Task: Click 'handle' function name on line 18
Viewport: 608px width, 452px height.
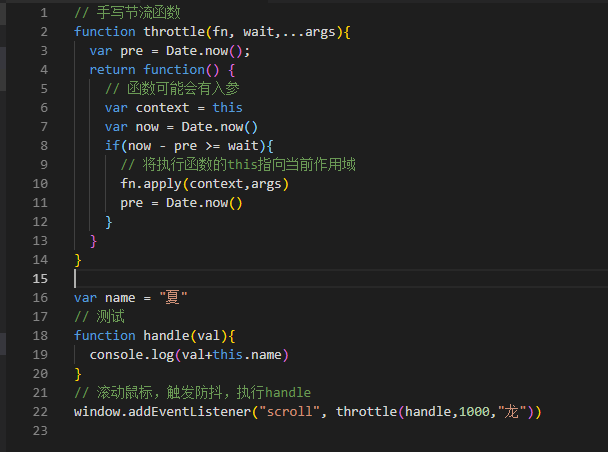Action: 166,336
